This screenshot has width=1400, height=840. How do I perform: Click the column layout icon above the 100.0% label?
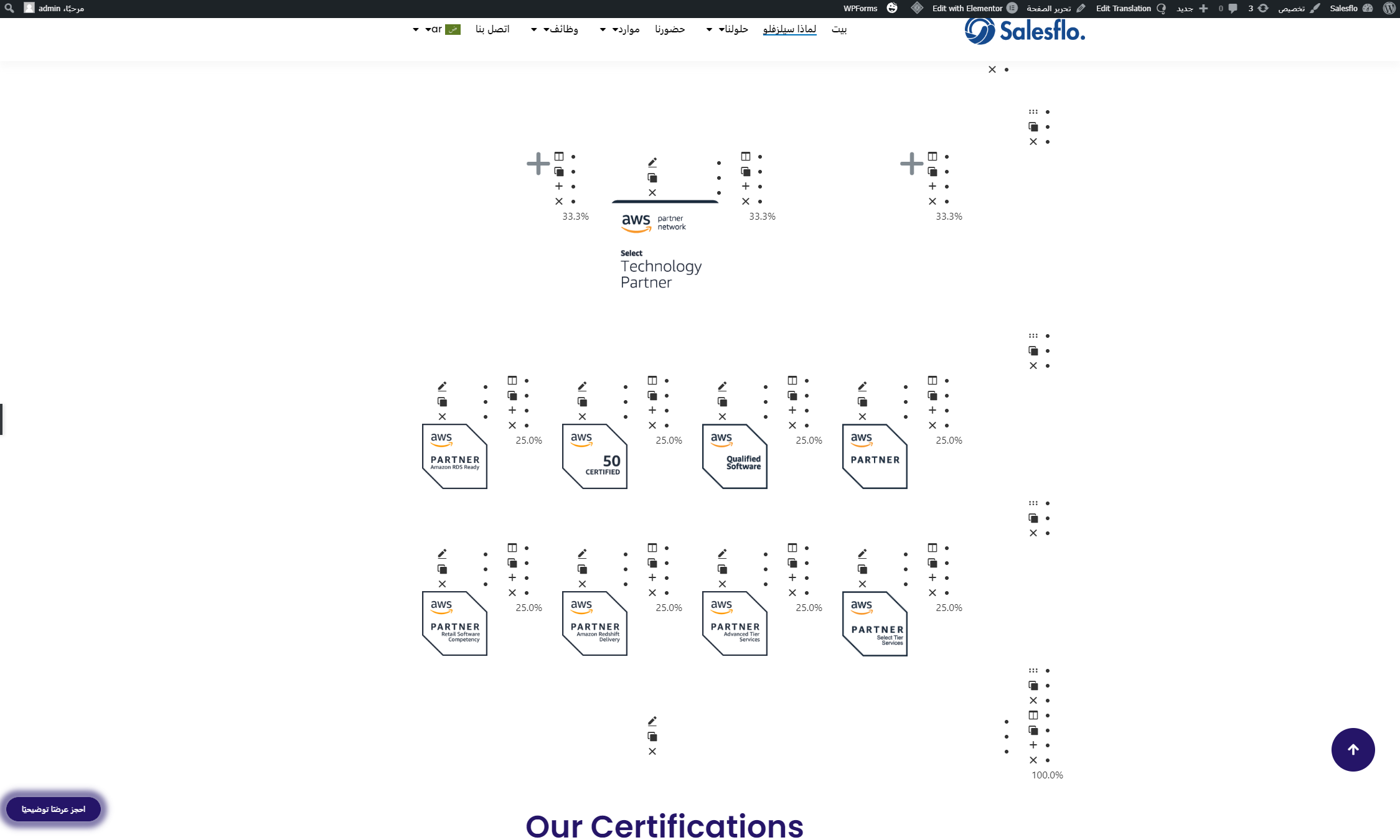point(1033,715)
